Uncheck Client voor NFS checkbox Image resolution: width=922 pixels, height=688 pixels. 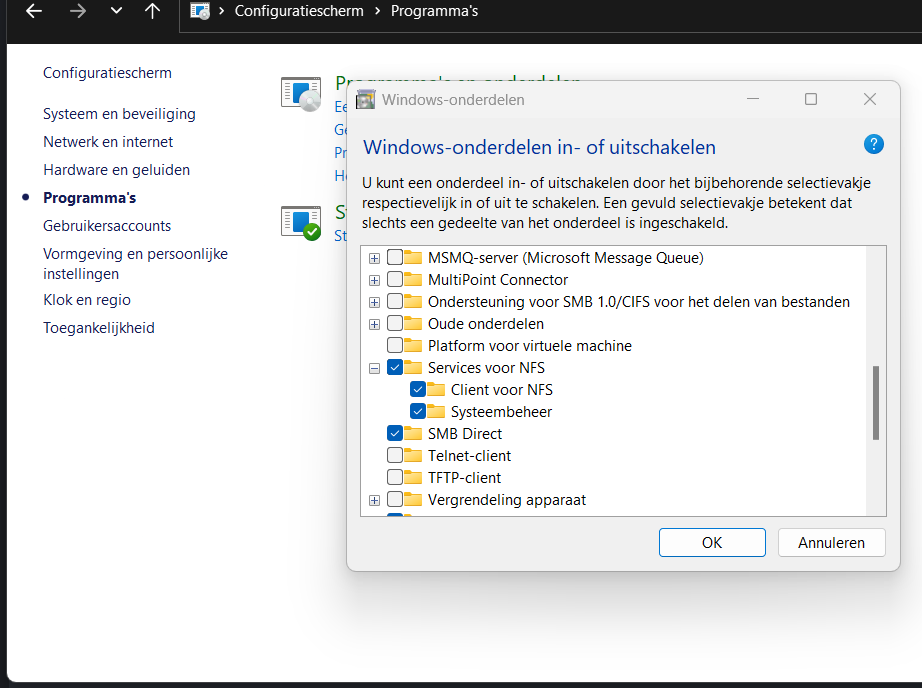[x=417, y=389]
